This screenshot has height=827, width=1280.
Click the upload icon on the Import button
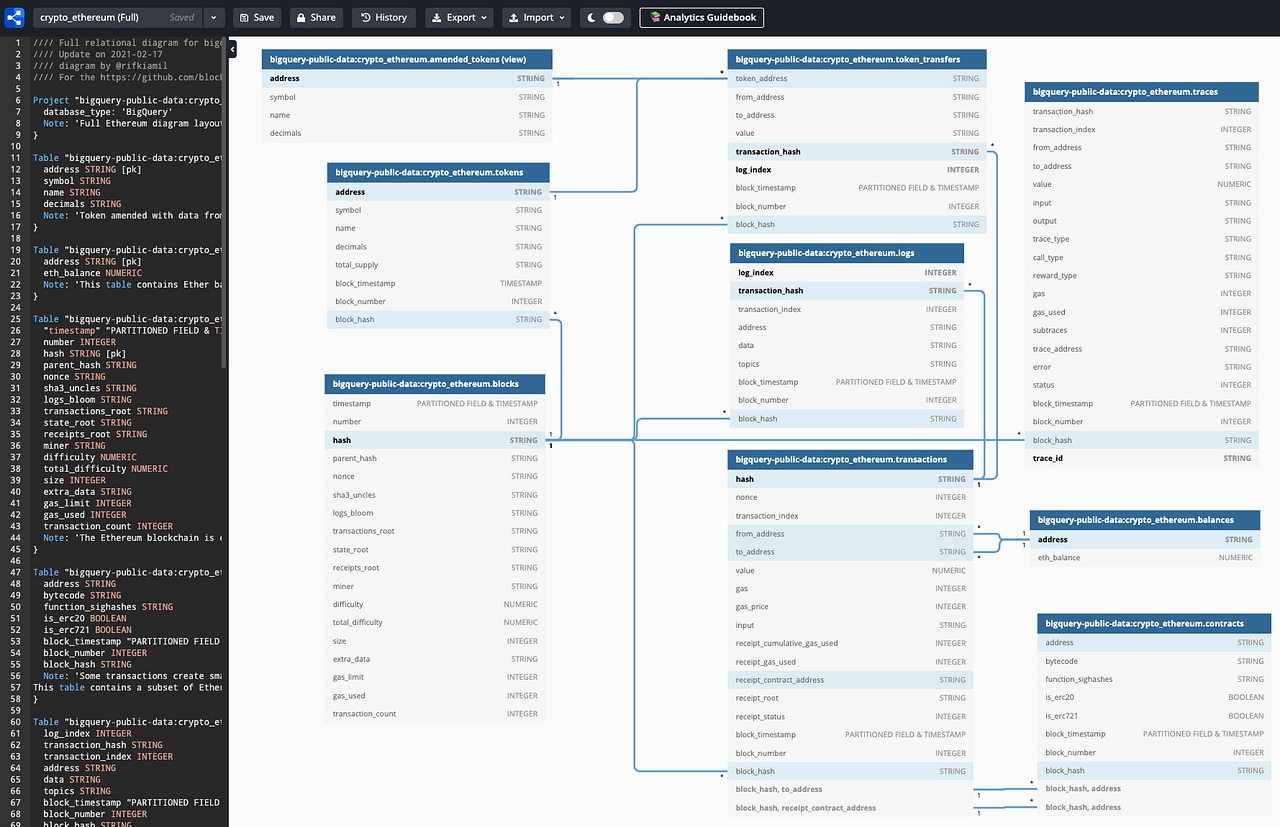tap(514, 17)
